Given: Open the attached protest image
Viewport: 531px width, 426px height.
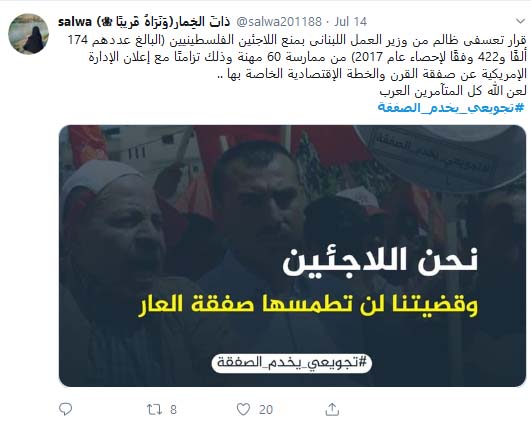Looking at the screenshot, I should point(292,256).
